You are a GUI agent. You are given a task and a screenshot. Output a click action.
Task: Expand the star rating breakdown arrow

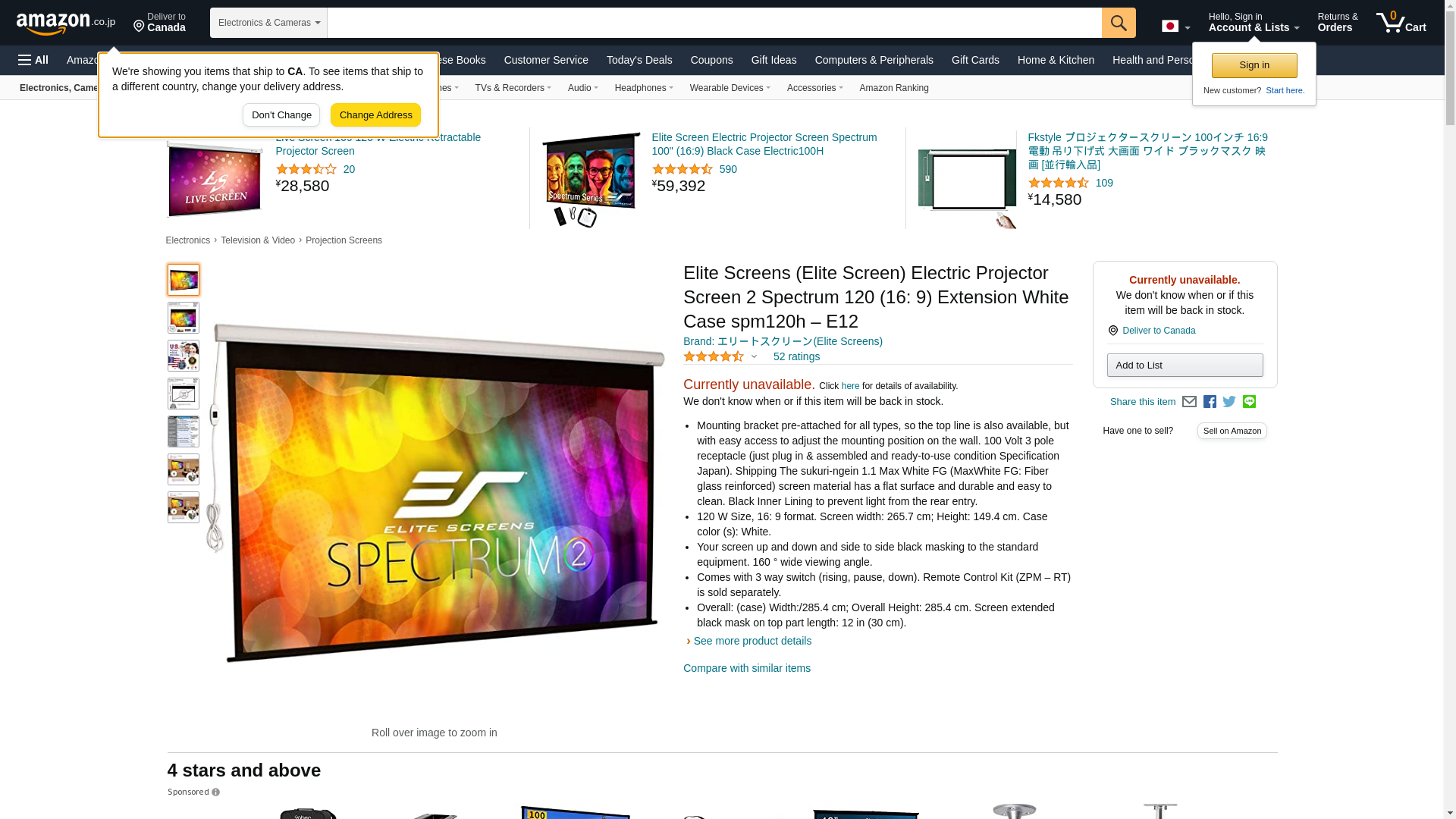[x=754, y=356]
